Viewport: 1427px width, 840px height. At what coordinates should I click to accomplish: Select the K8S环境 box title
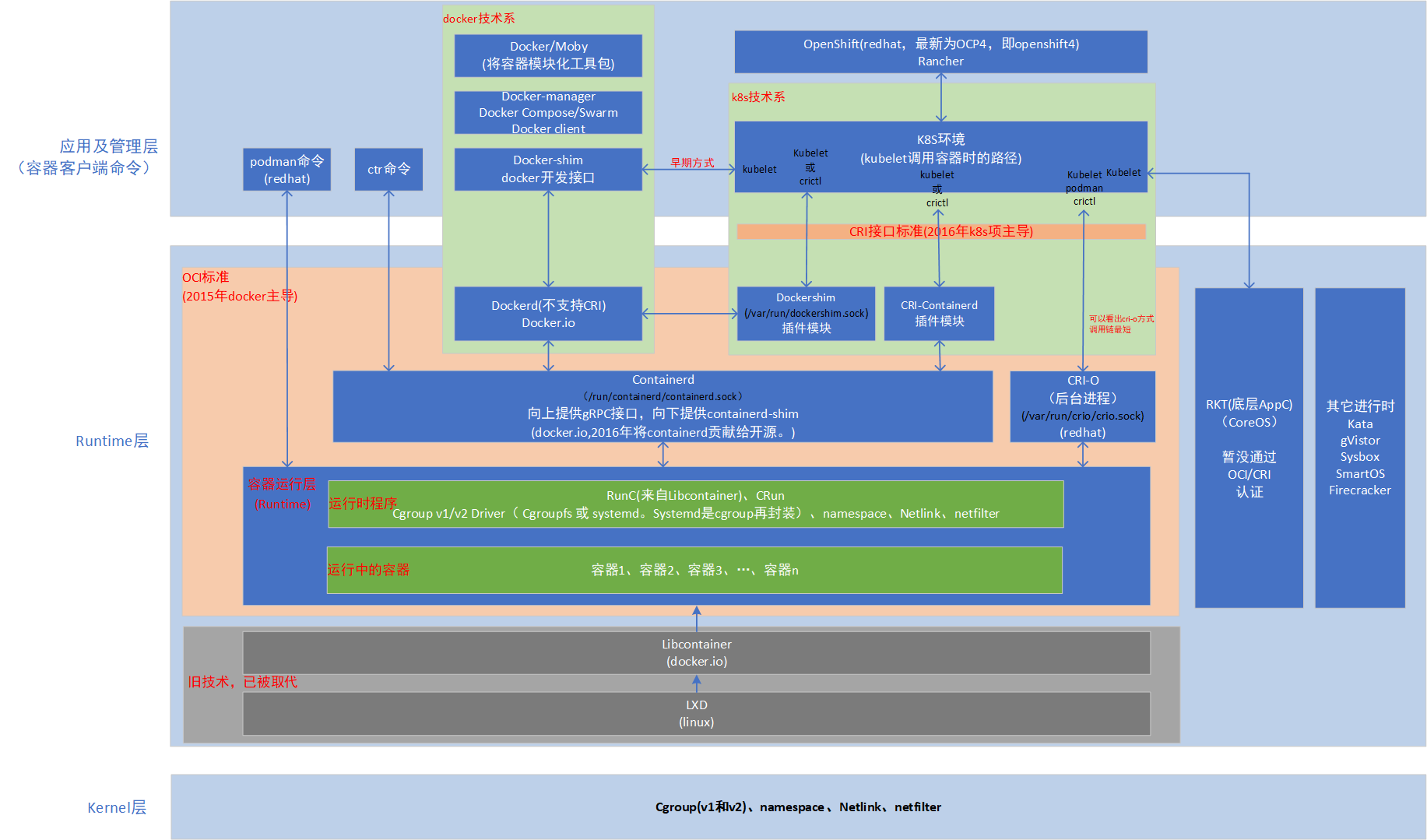coord(940,139)
